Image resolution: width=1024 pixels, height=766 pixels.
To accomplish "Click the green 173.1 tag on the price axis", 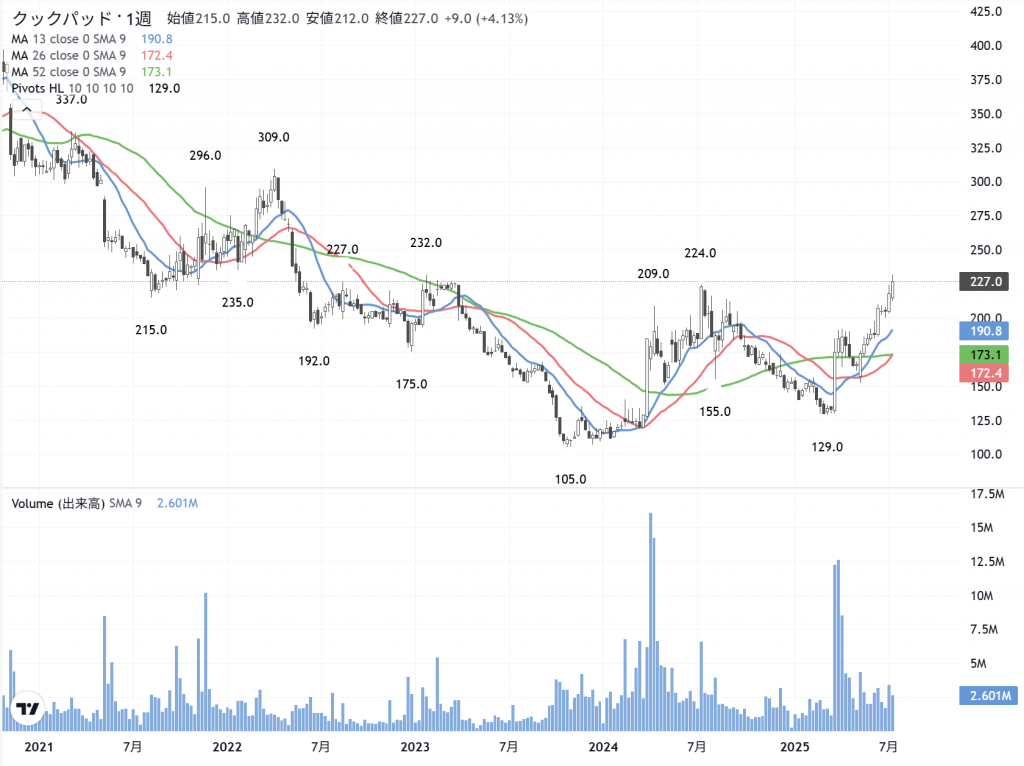I will (984, 355).
